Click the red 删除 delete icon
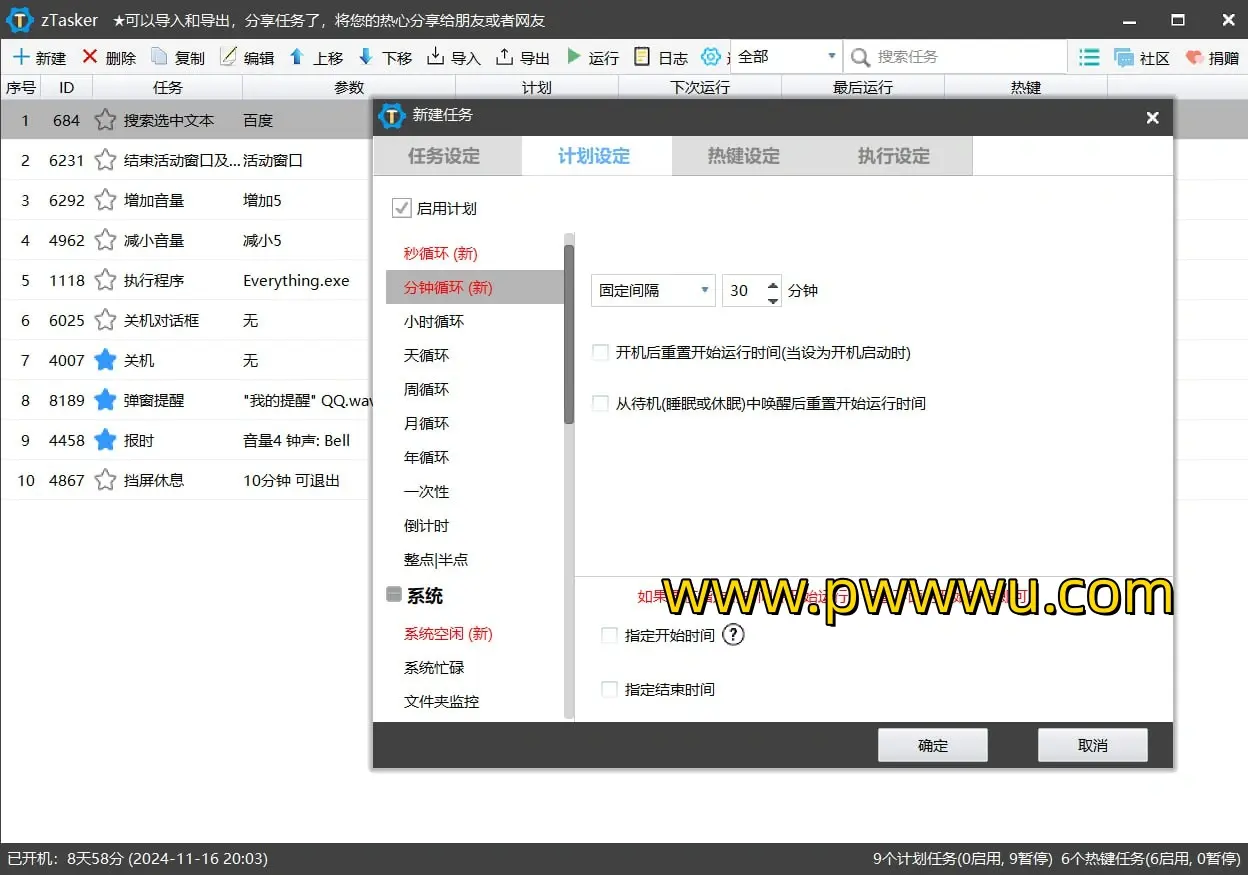 click(x=90, y=57)
